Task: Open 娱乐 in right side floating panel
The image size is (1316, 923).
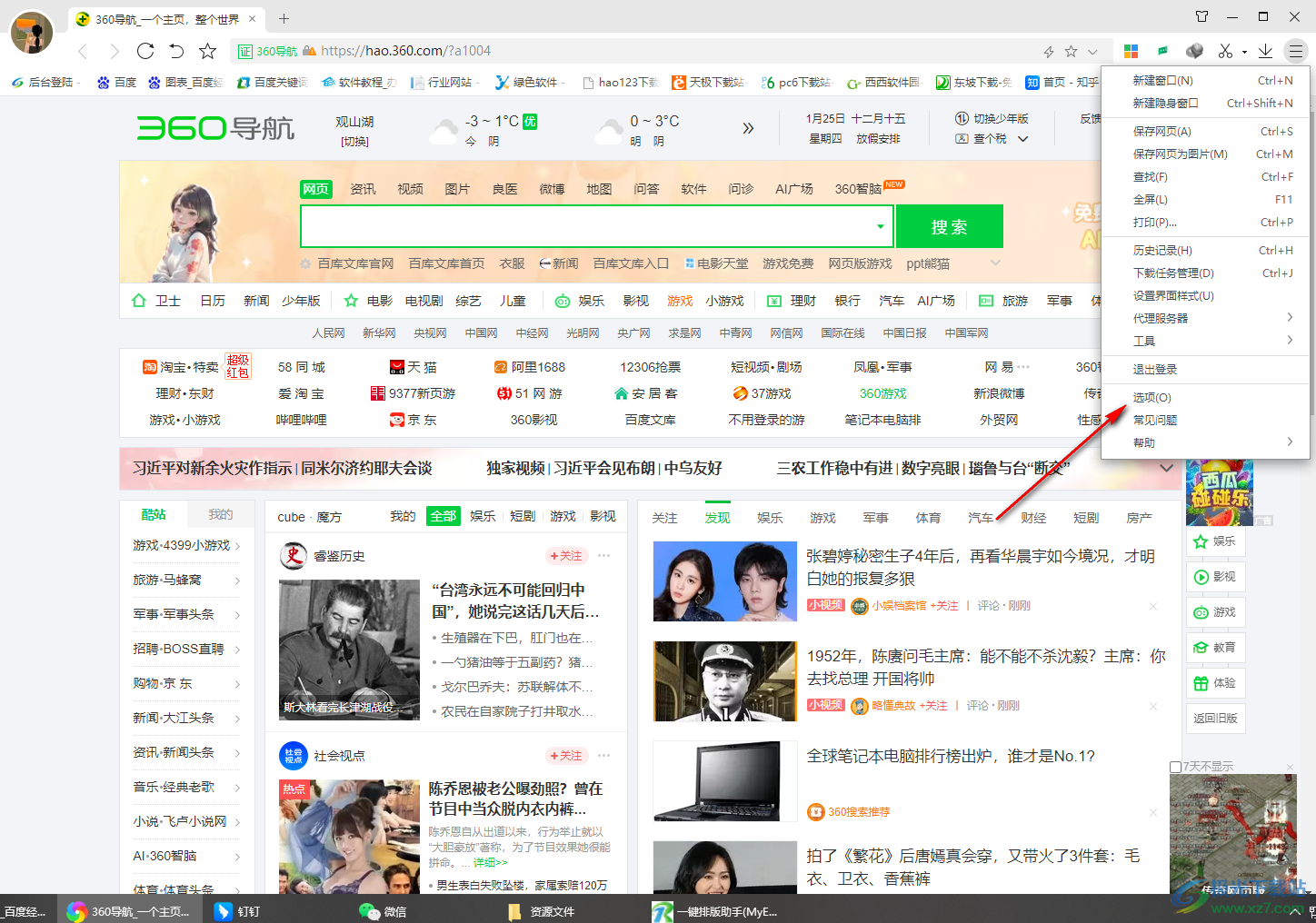Action: (1214, 541)
